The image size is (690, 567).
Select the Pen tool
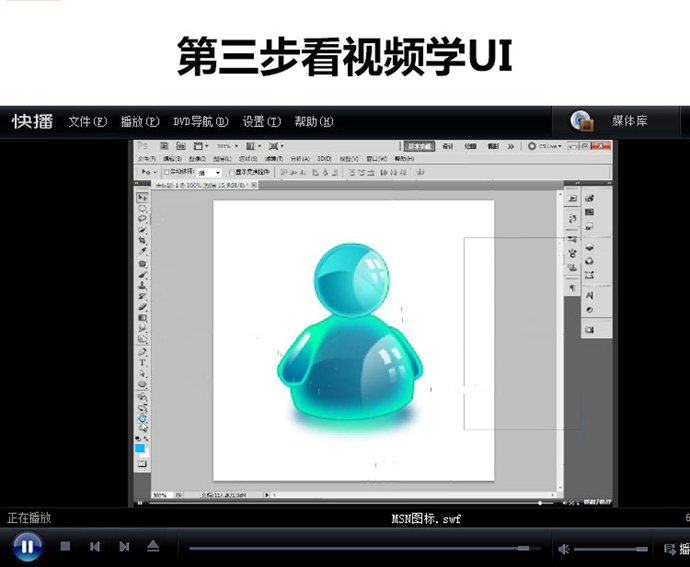click(x=142, y=352)
